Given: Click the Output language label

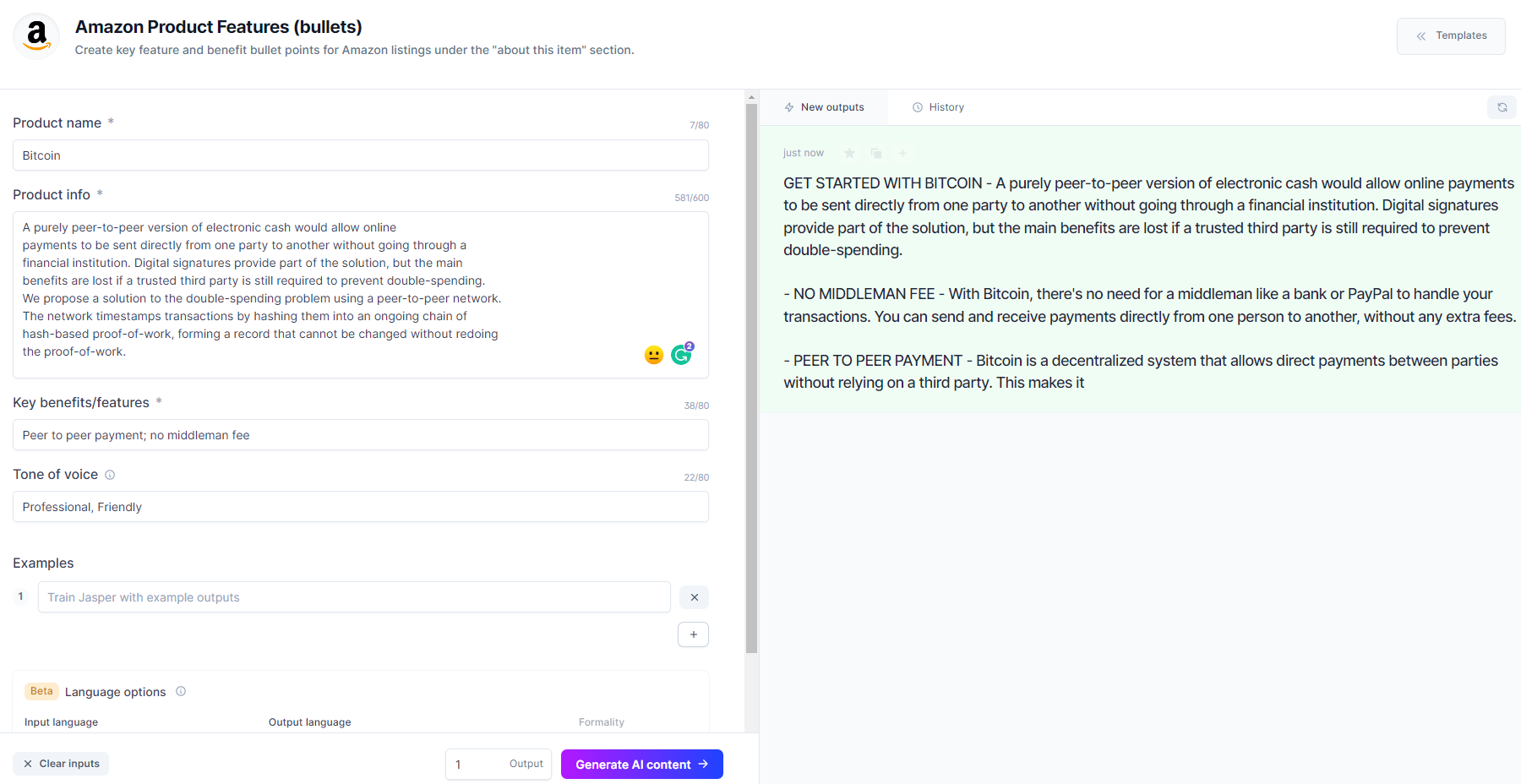Looking at the screenshot, I should coord(310,722).
